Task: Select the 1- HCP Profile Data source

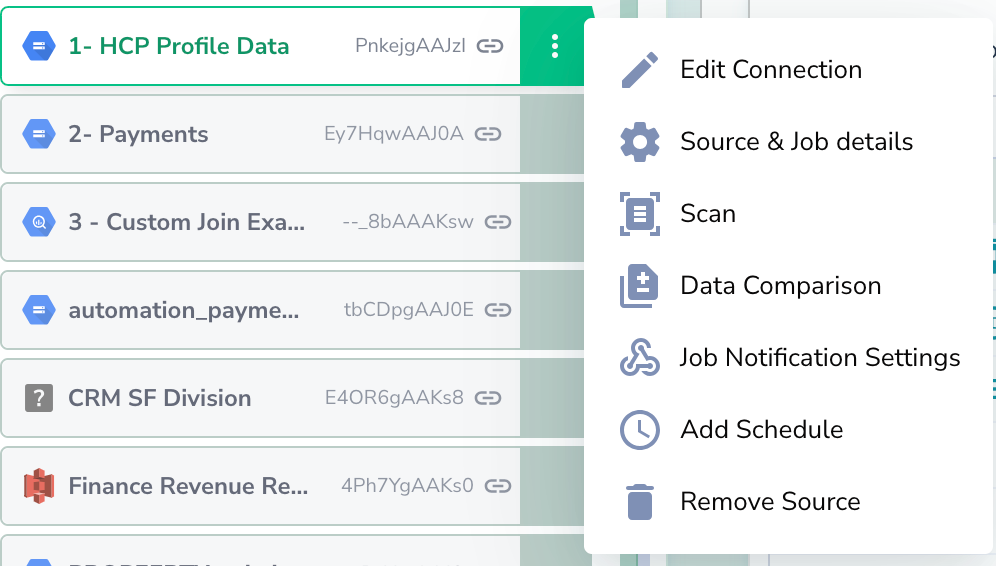Action: coord(178,46)
